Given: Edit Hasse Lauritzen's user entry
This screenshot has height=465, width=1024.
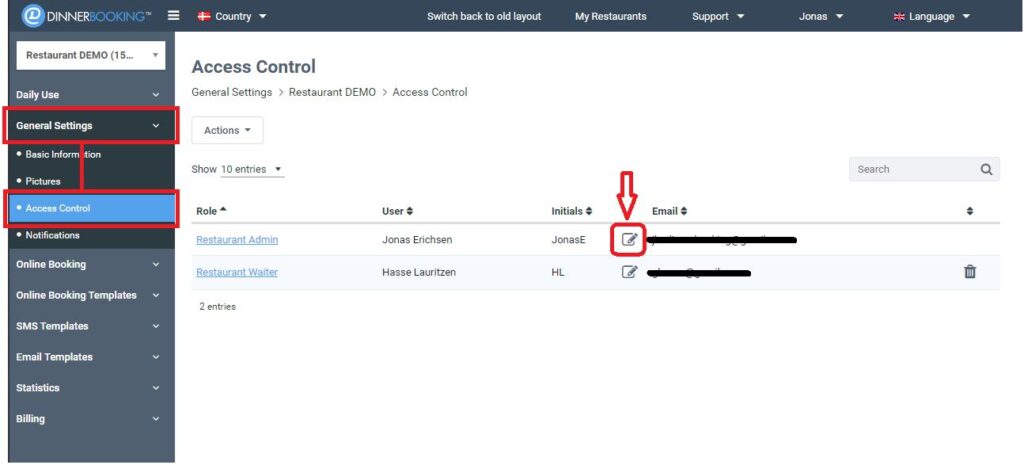Looking at the screenshot, I should tap(629, 272).
